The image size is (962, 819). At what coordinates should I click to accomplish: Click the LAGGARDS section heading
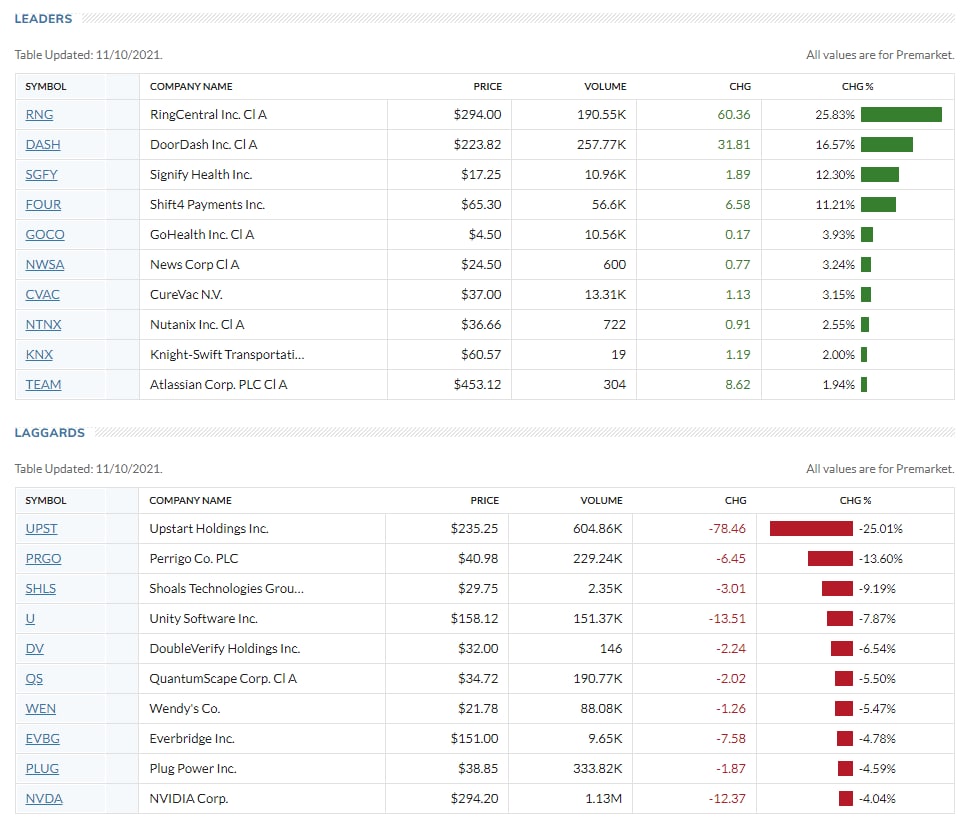click(50, 433)
